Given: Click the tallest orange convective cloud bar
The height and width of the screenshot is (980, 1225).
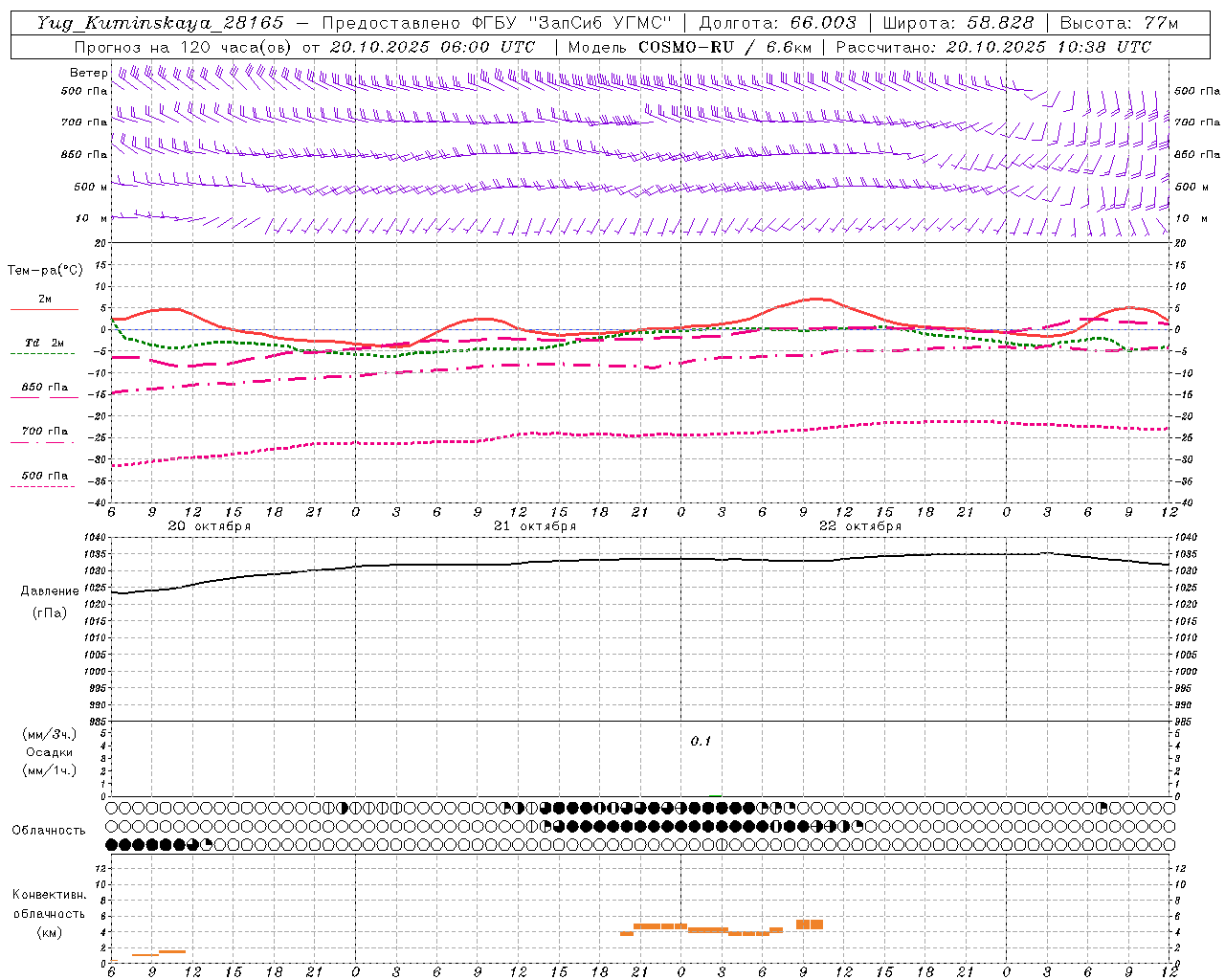Looking at the screenshot, I should [810, 924].
